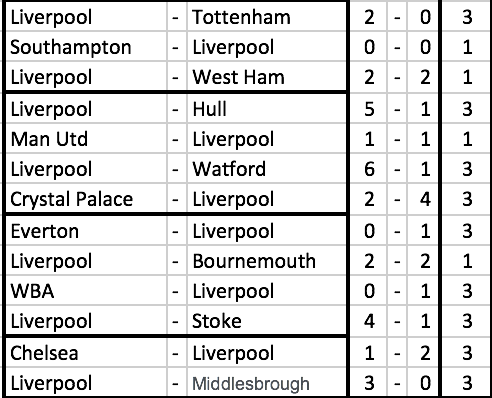492x398 pixels.
Task: Select home score 5 in Hull row
Action: (369, 109)
